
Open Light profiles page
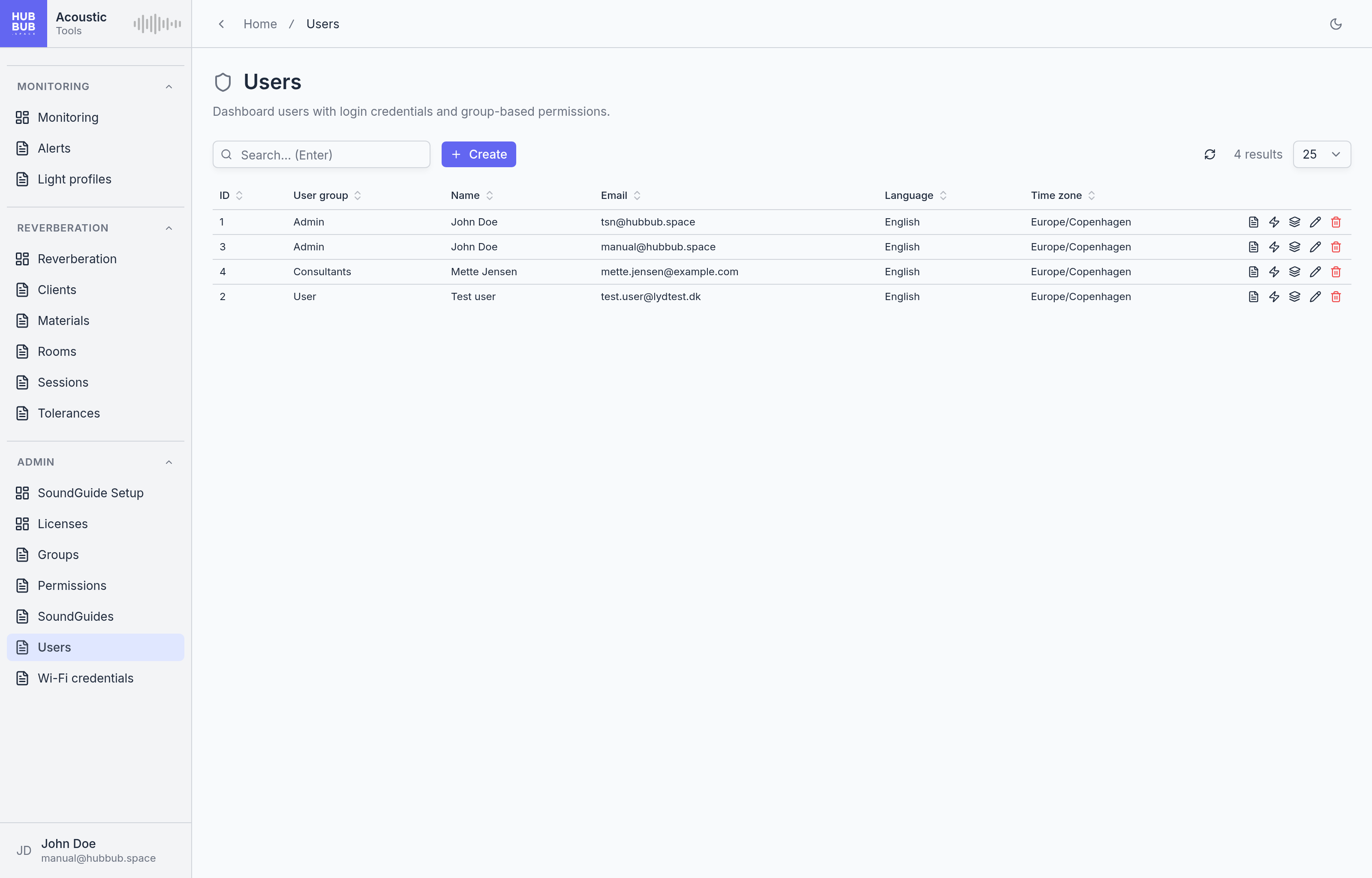click(x=95, y=179)
